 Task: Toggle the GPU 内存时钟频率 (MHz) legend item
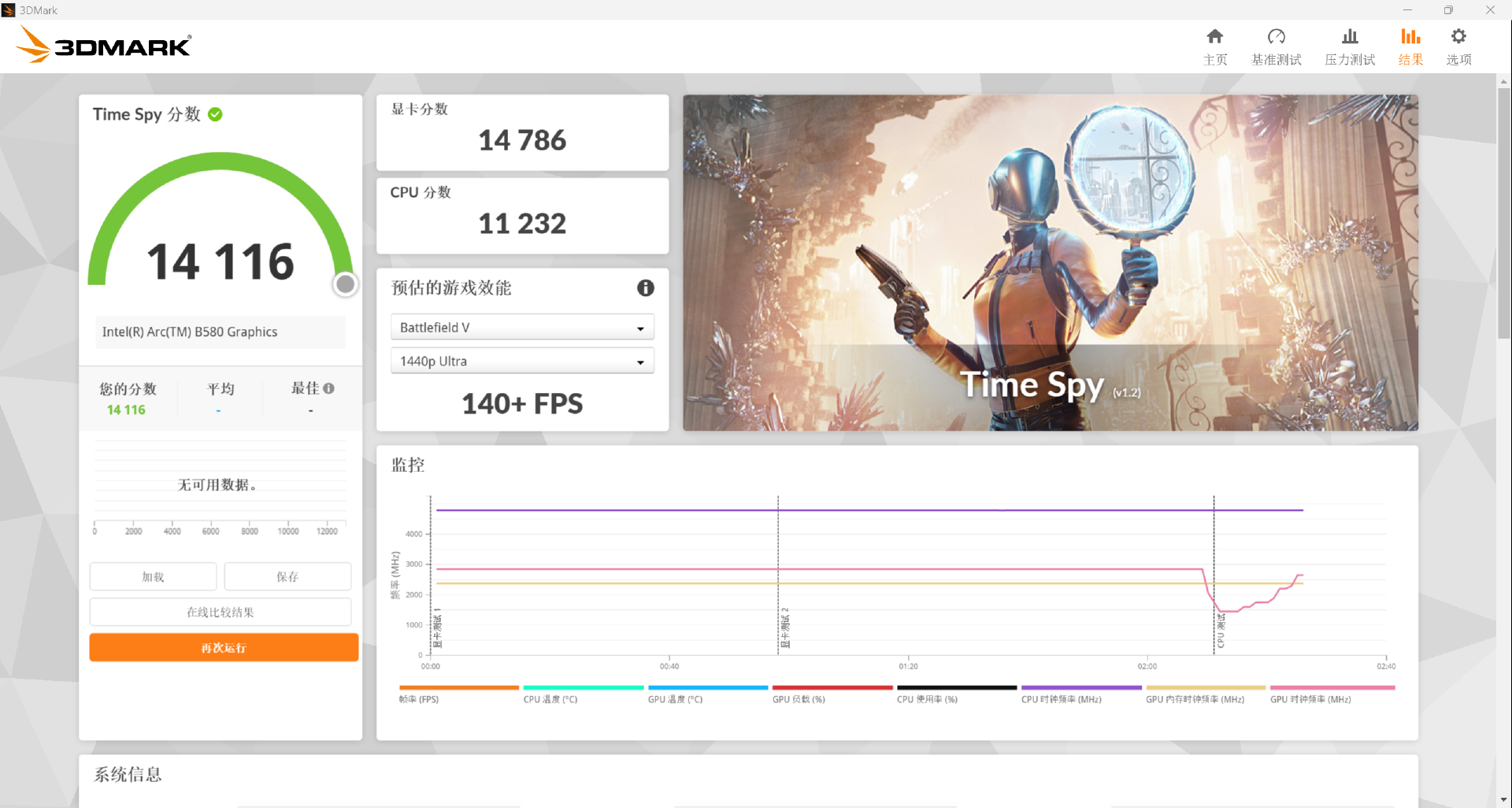1205,695
